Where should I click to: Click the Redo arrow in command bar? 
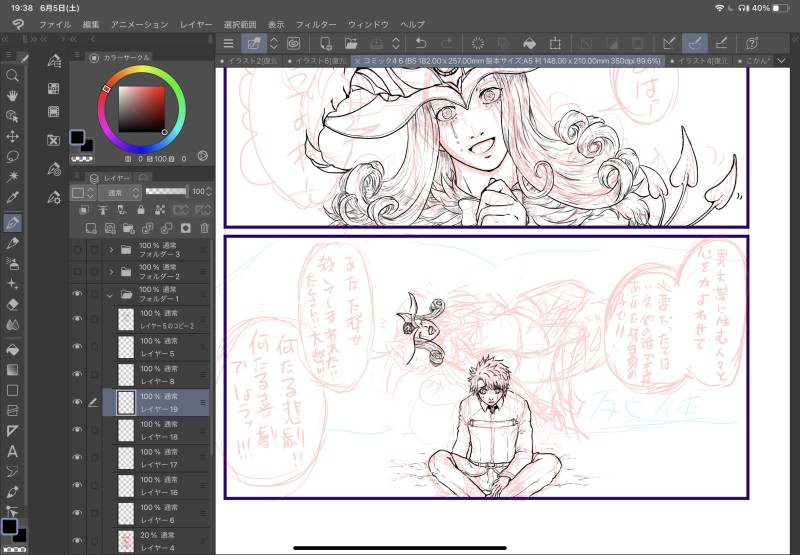446,43
